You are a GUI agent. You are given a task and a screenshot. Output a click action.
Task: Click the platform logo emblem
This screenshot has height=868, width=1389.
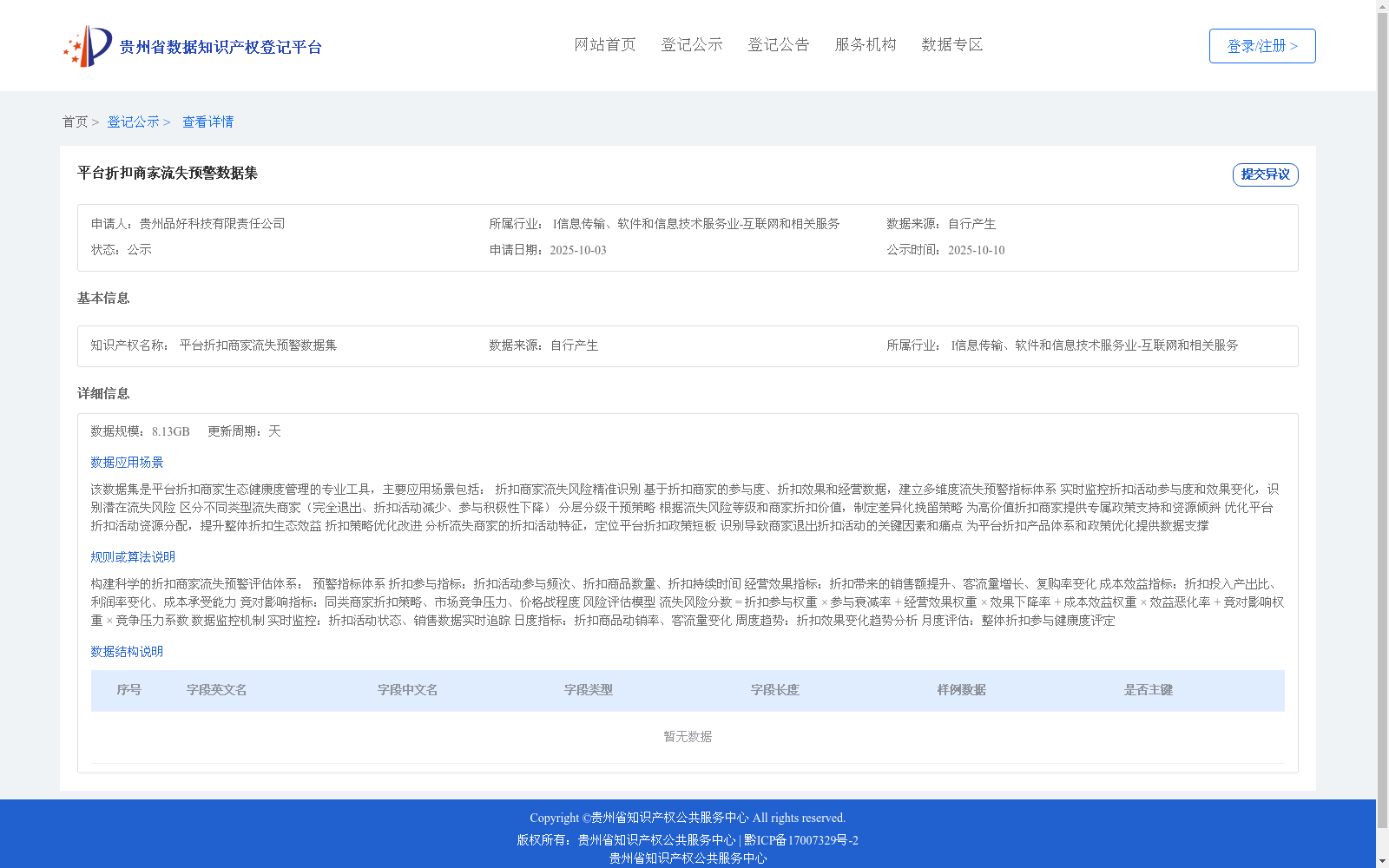point(88,46)
